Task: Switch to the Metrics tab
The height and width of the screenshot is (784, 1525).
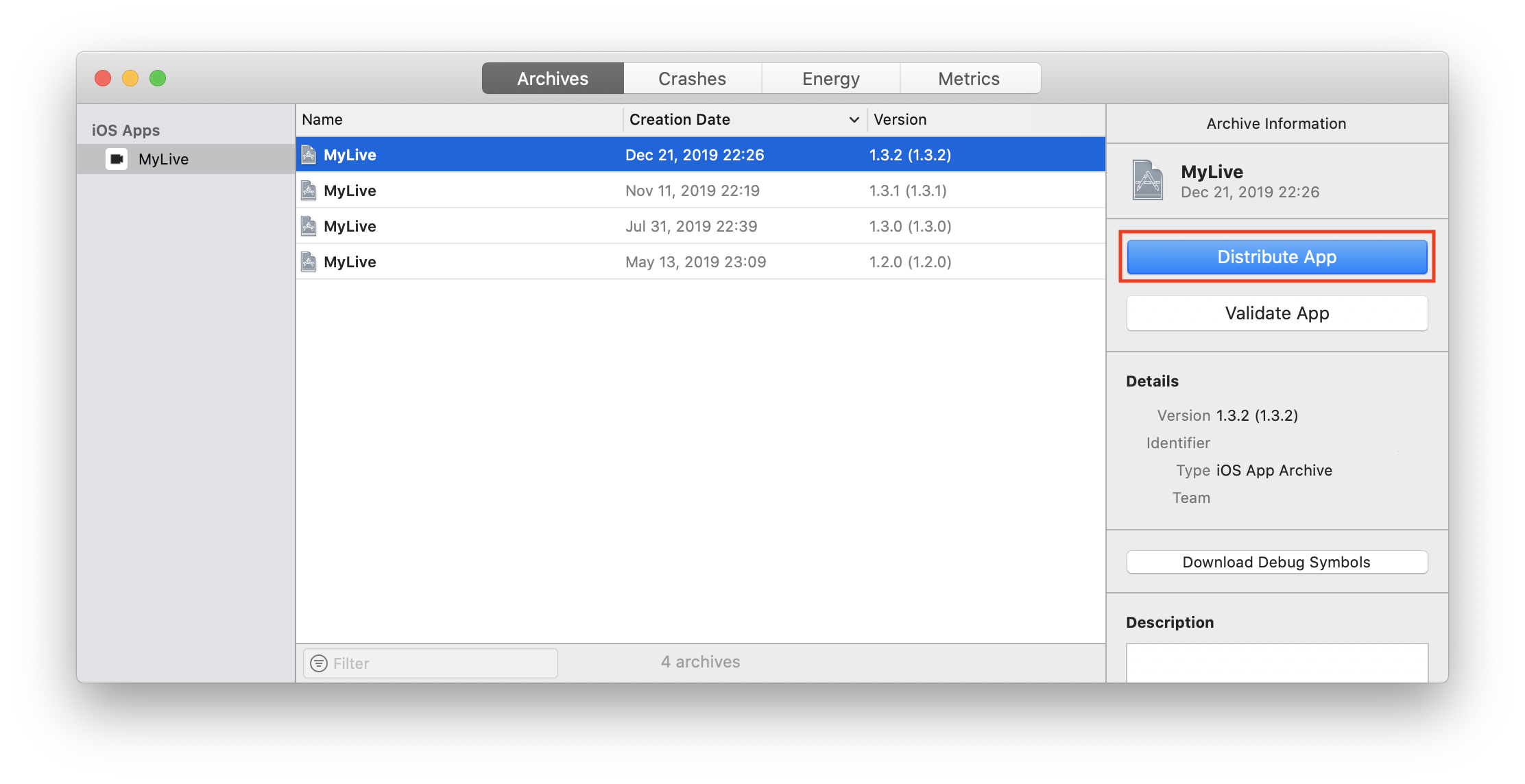Action: coord(968,79)
